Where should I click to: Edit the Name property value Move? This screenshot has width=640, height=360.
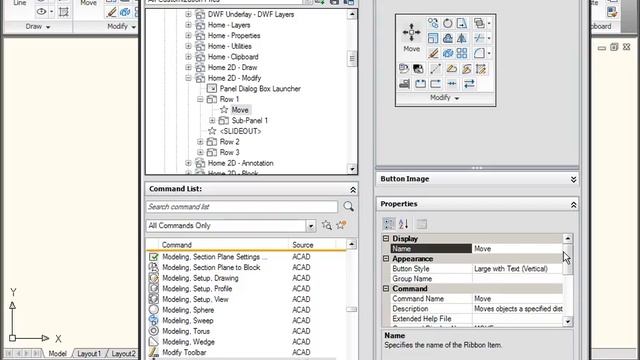click(517, 249)
